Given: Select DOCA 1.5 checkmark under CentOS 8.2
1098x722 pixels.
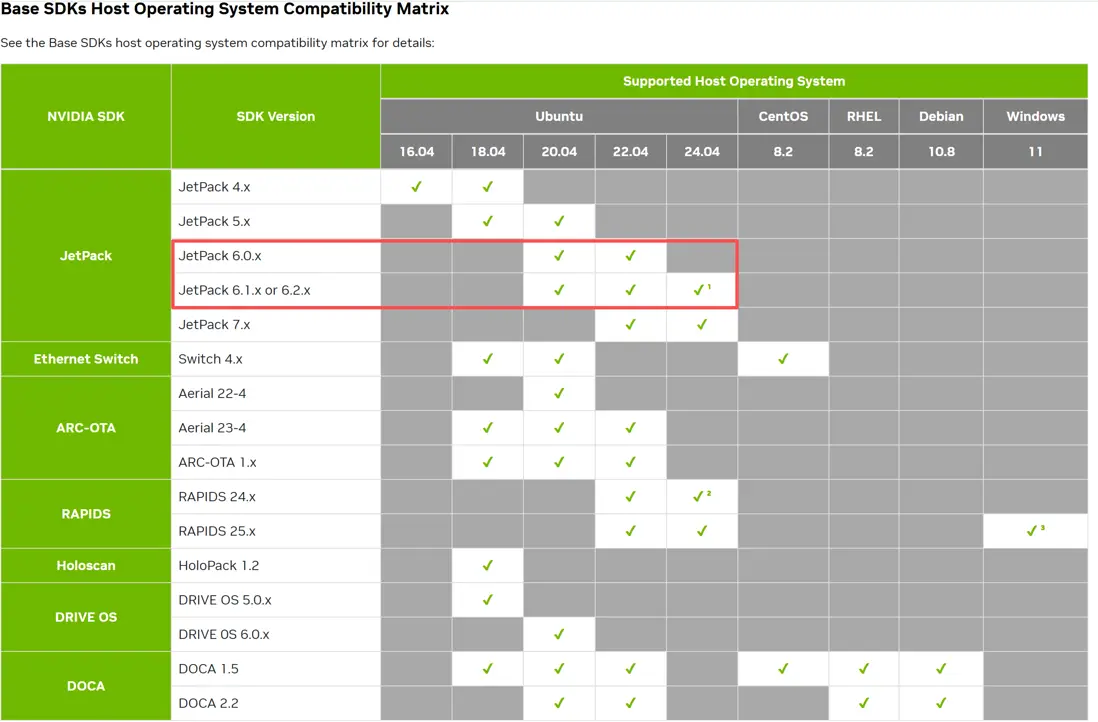Looking at the screenshot, I should 783,669.
